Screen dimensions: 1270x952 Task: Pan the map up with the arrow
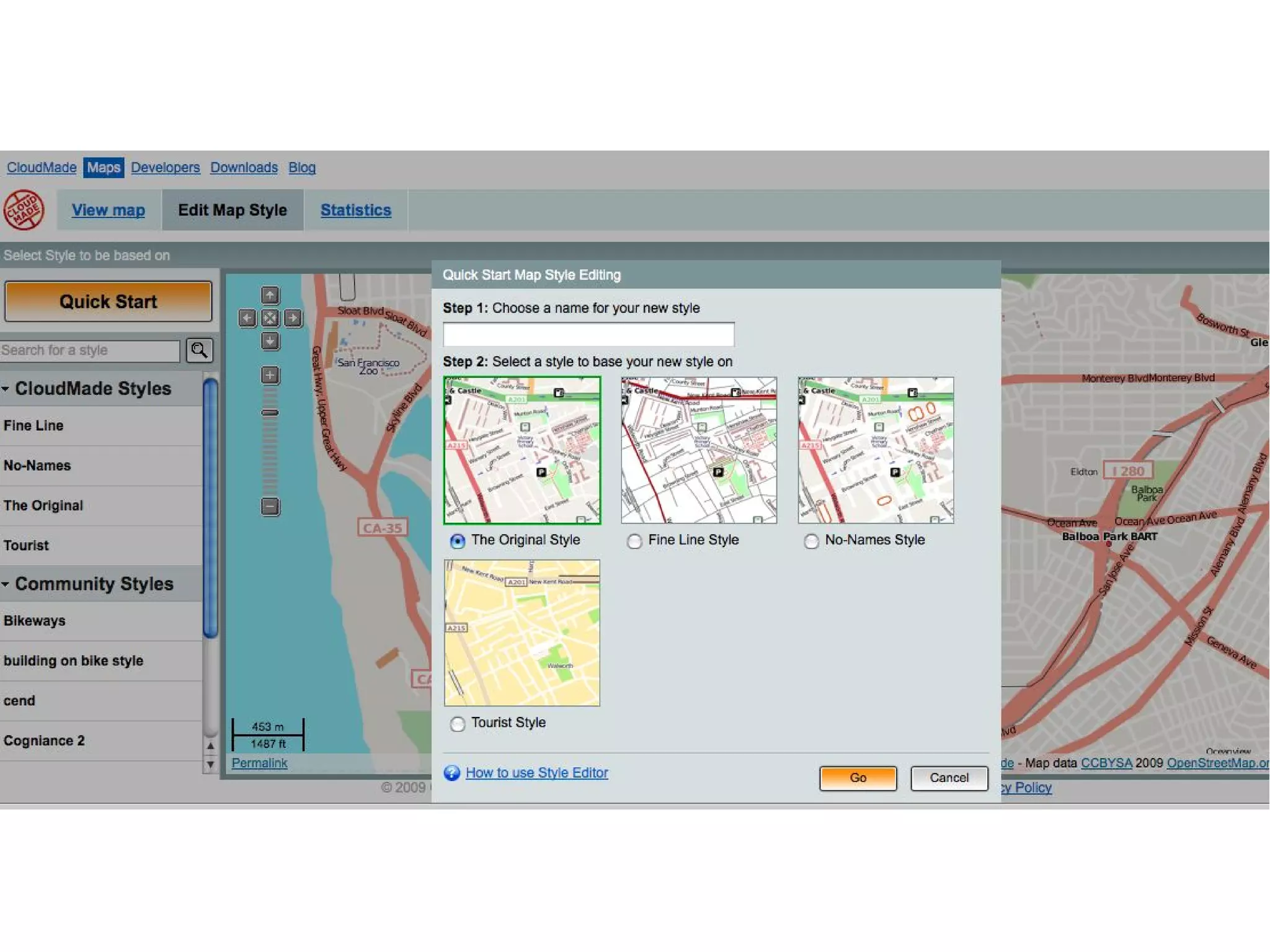tap(270, 295)
